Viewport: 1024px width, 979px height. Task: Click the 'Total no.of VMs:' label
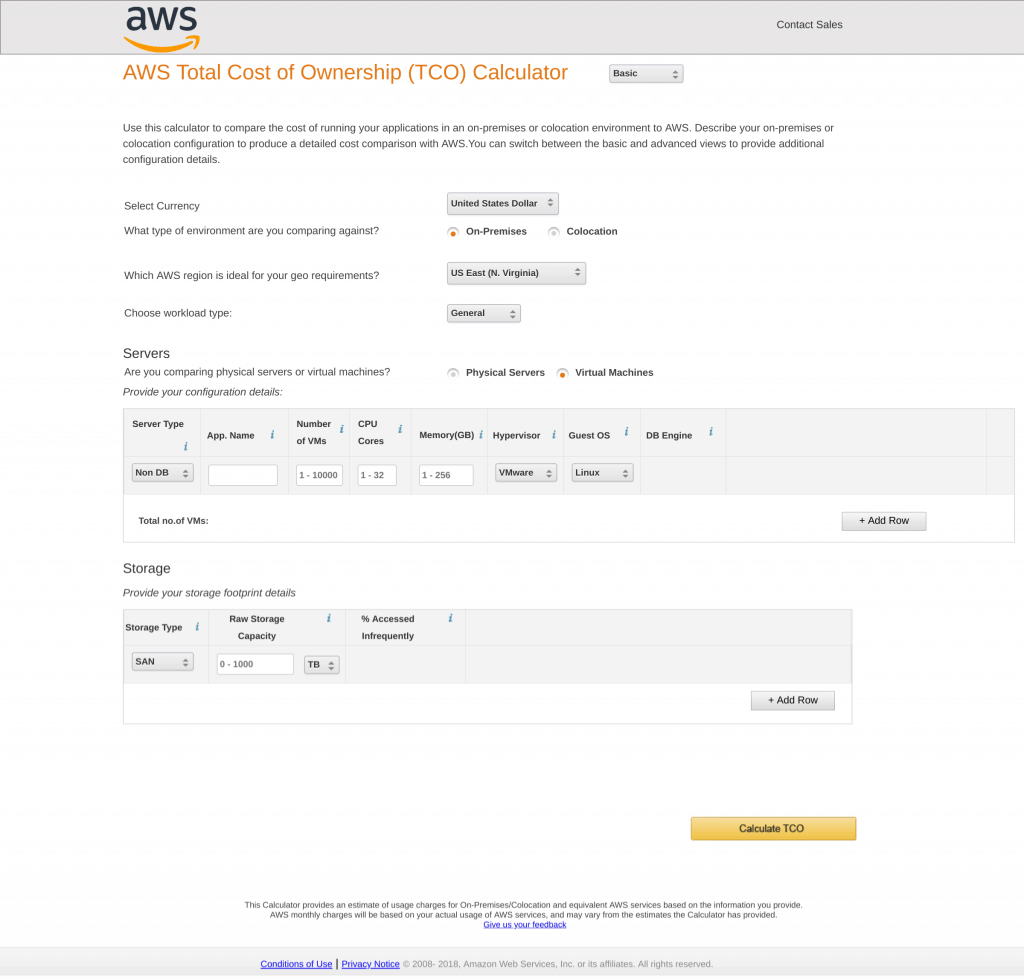point(173,521)
